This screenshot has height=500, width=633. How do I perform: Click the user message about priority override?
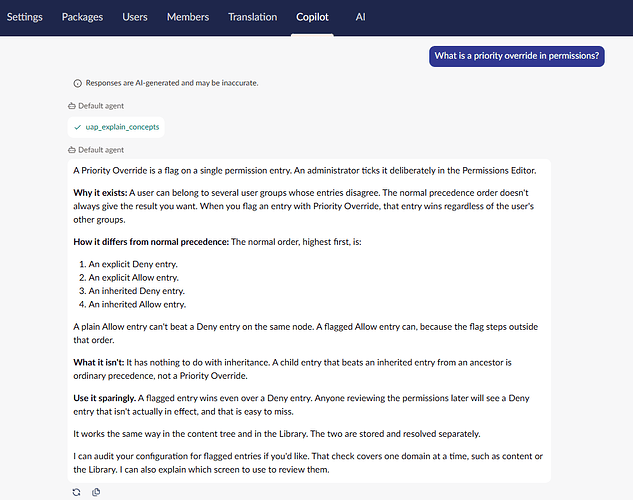(517, 56)
